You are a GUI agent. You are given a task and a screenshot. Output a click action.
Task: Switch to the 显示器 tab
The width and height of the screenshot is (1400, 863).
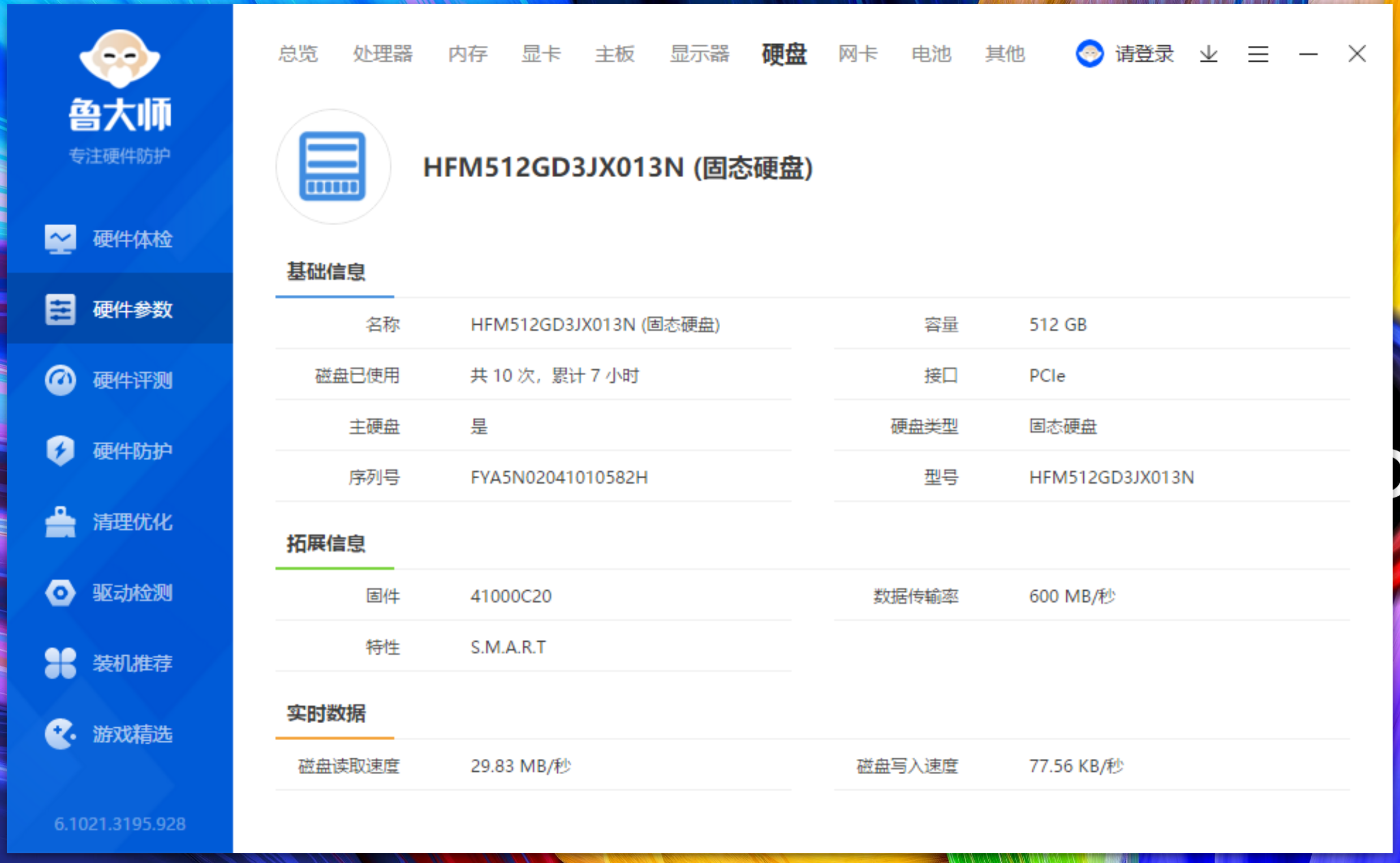(700, 54)
